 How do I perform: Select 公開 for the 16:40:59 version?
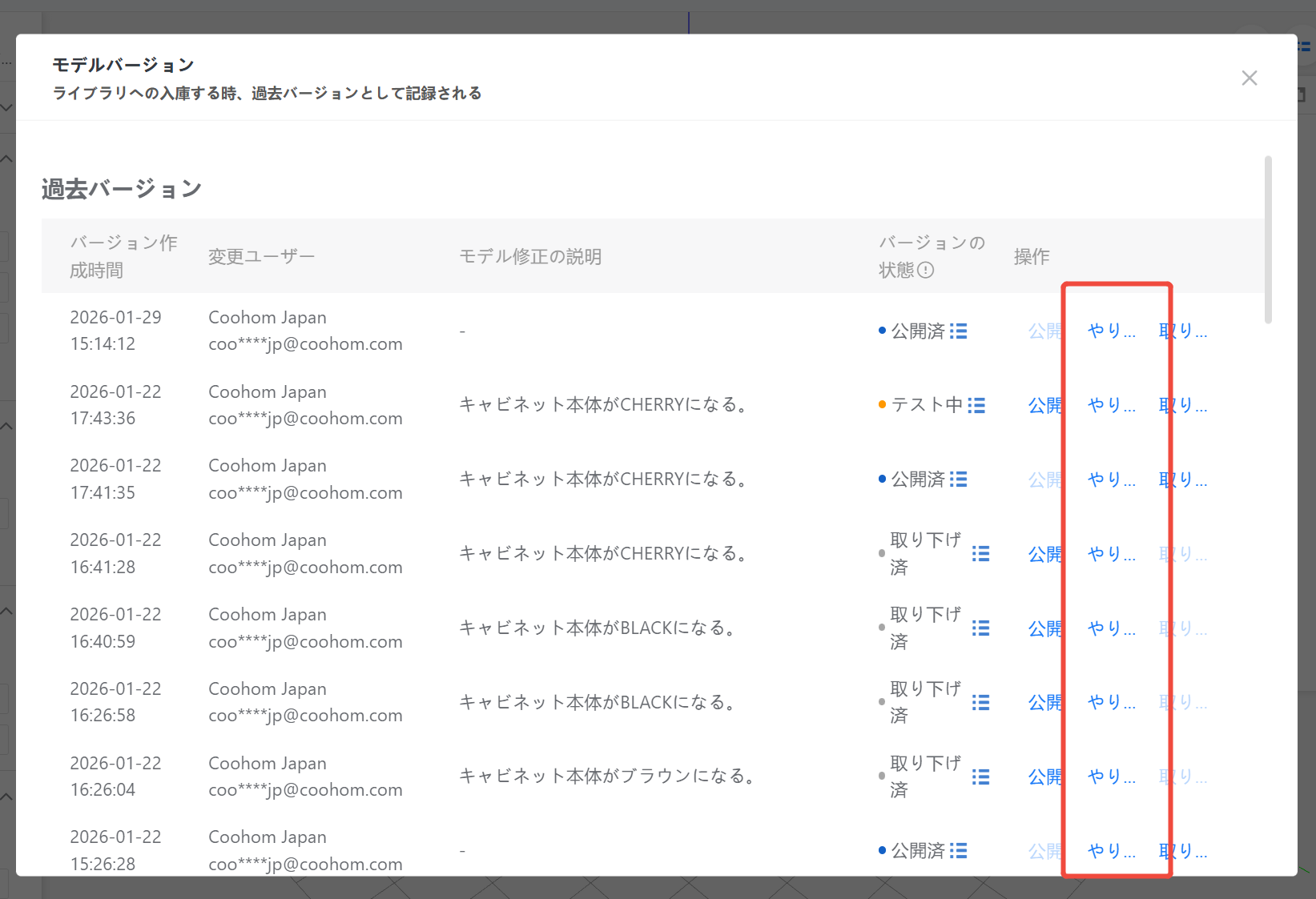[x=1045, y=628]
